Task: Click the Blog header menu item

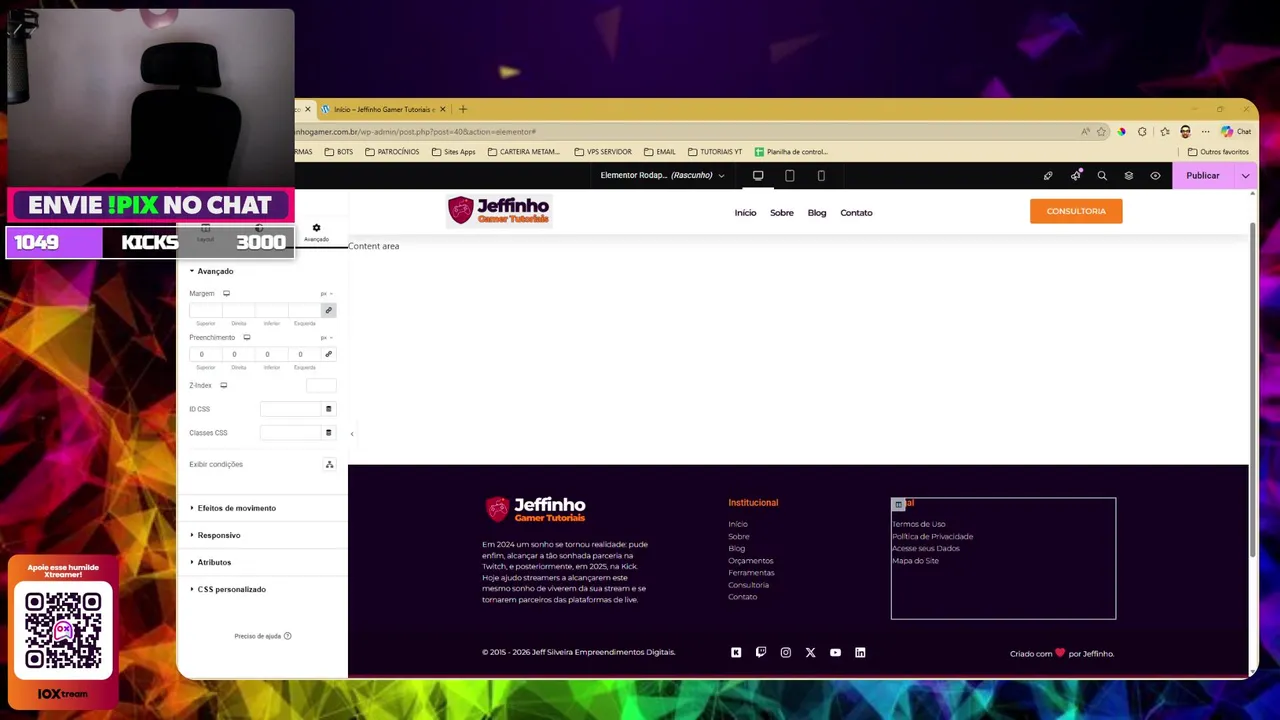Action: [817, 213]
